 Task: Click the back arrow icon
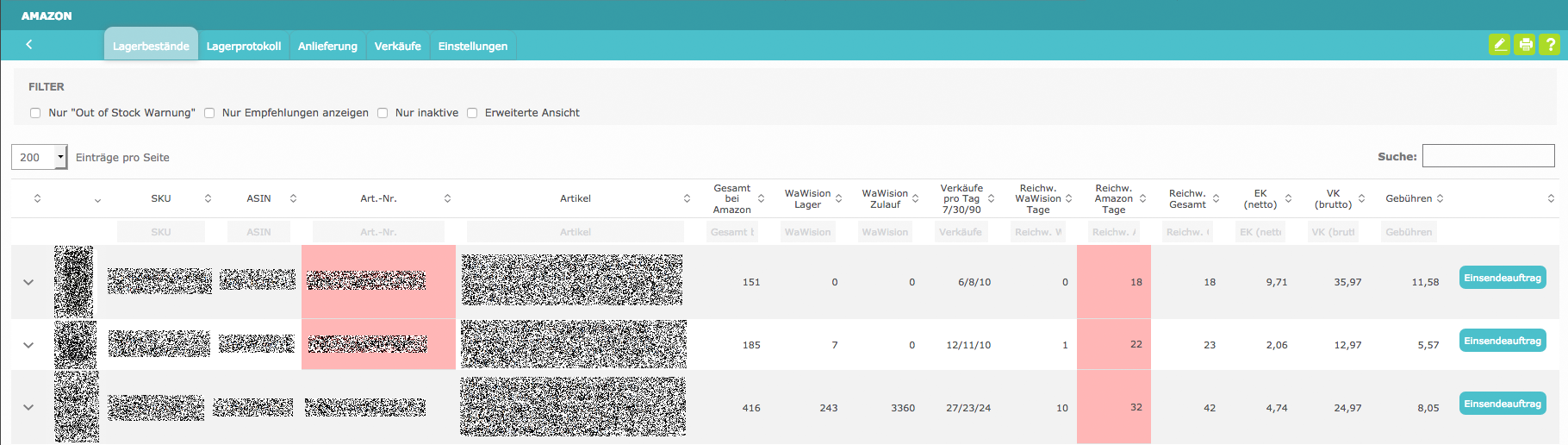coord(29,44)
